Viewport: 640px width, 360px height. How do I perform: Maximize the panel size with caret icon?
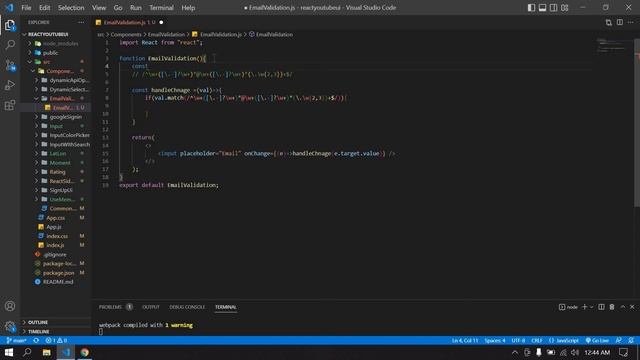[622, 307]
